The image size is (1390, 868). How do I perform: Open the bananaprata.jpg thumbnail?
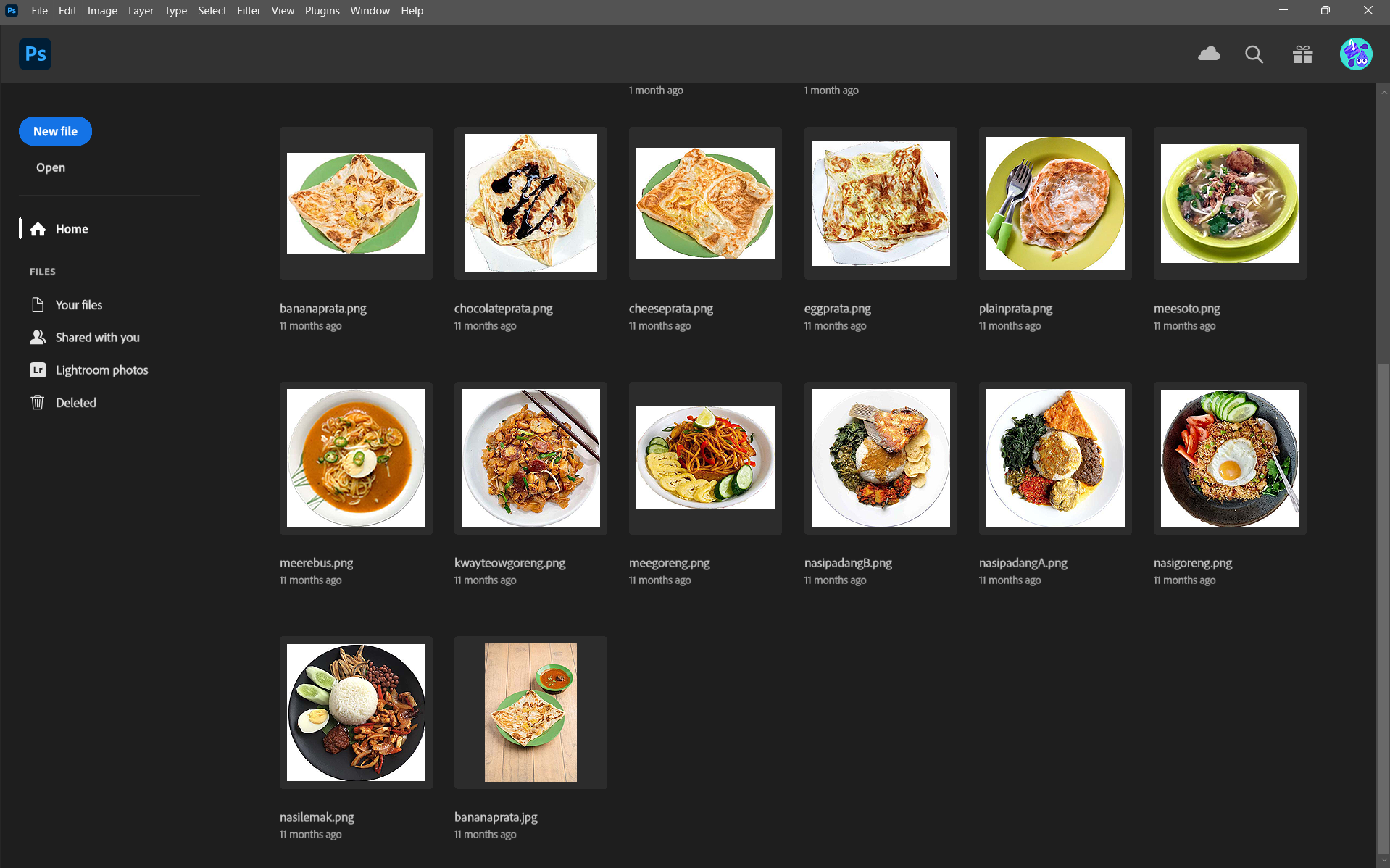point(530,712)
